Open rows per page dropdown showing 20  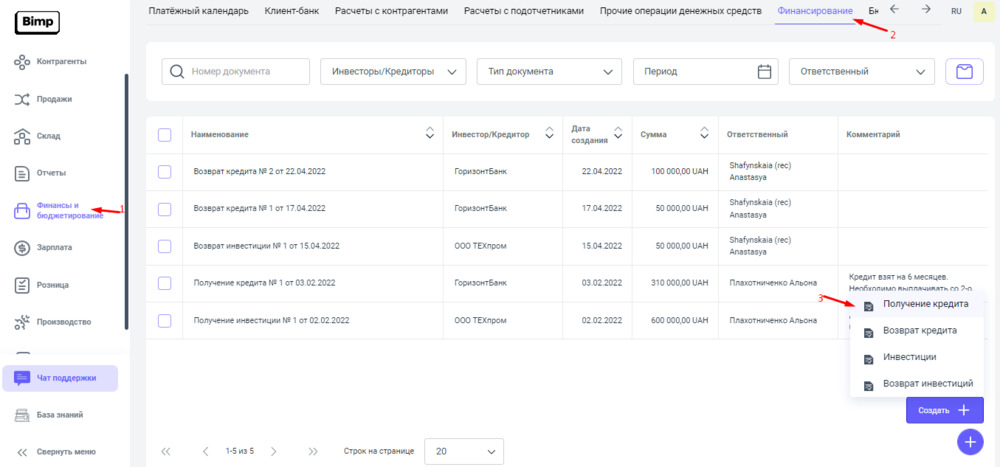tap(464, 451)
